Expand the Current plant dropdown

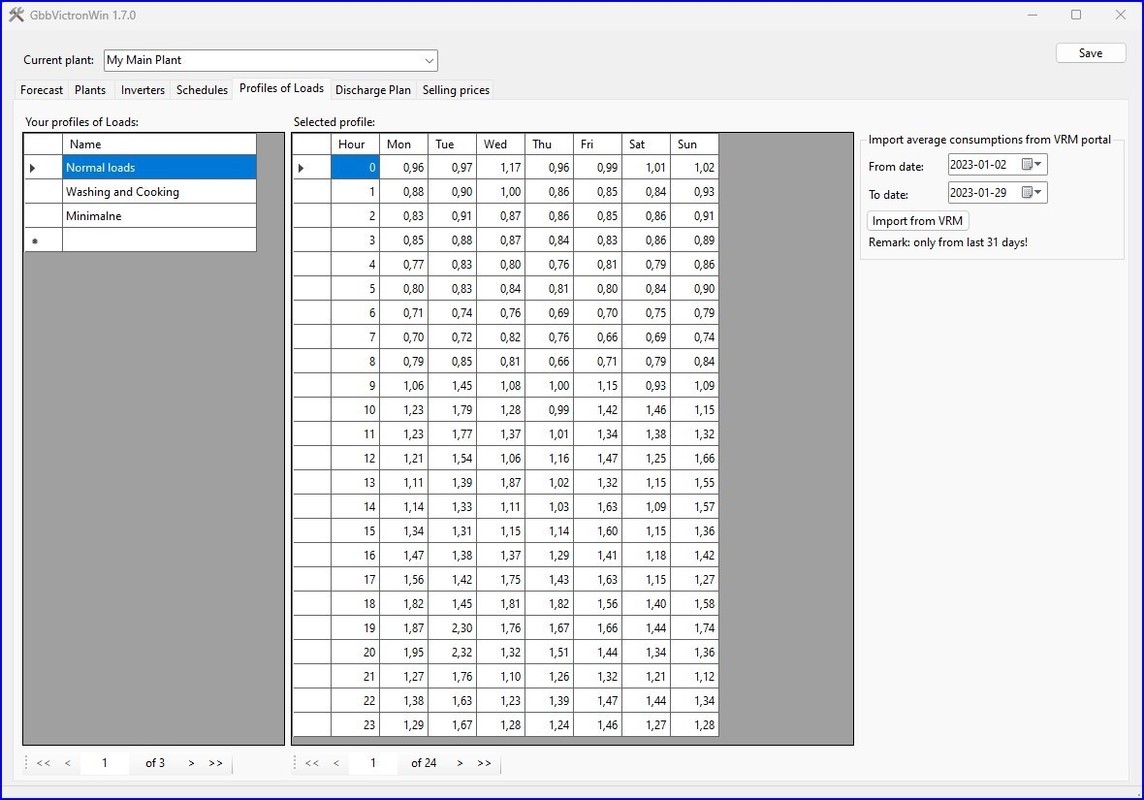click(x=428, y=61)
